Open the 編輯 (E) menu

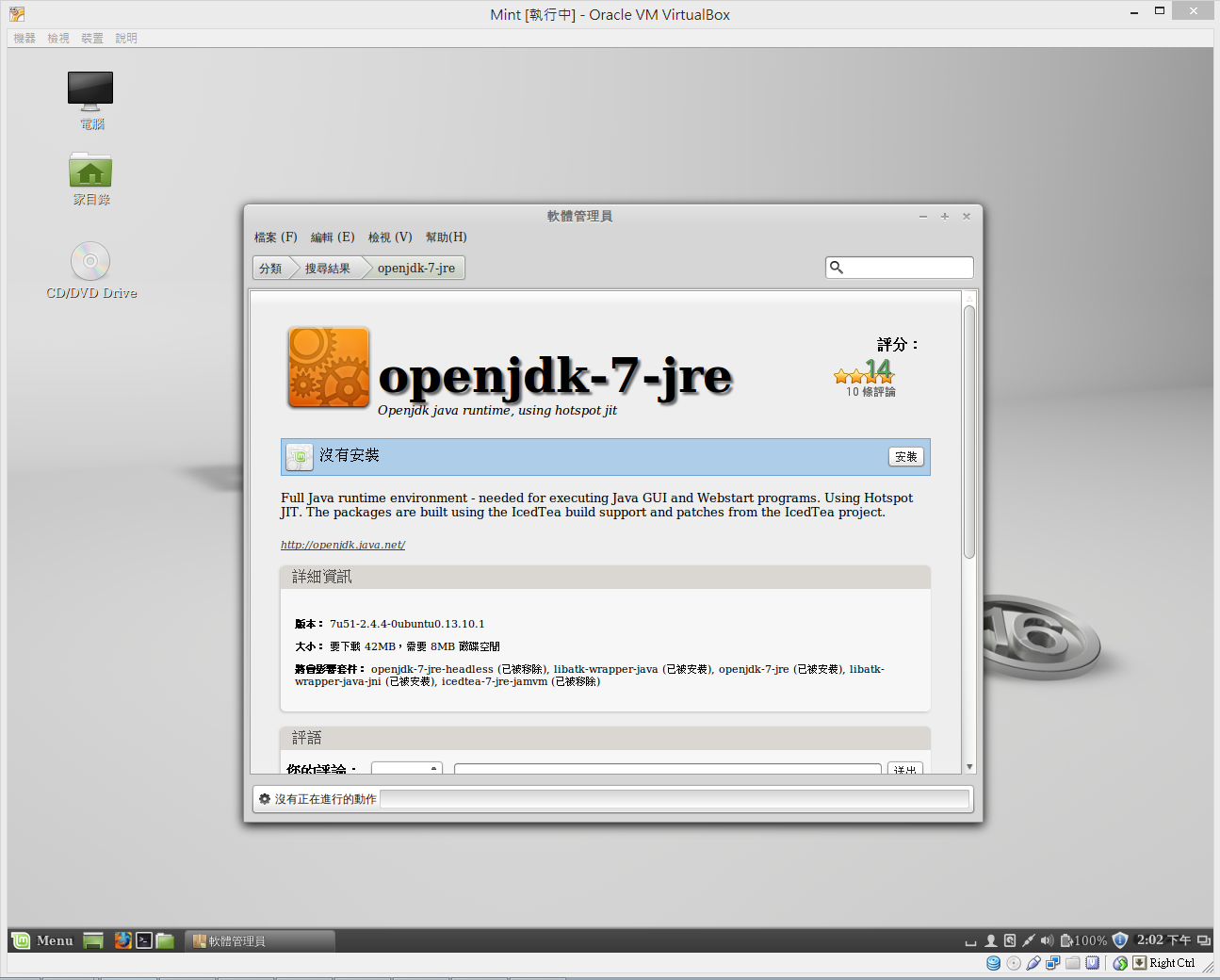[333, 237]
